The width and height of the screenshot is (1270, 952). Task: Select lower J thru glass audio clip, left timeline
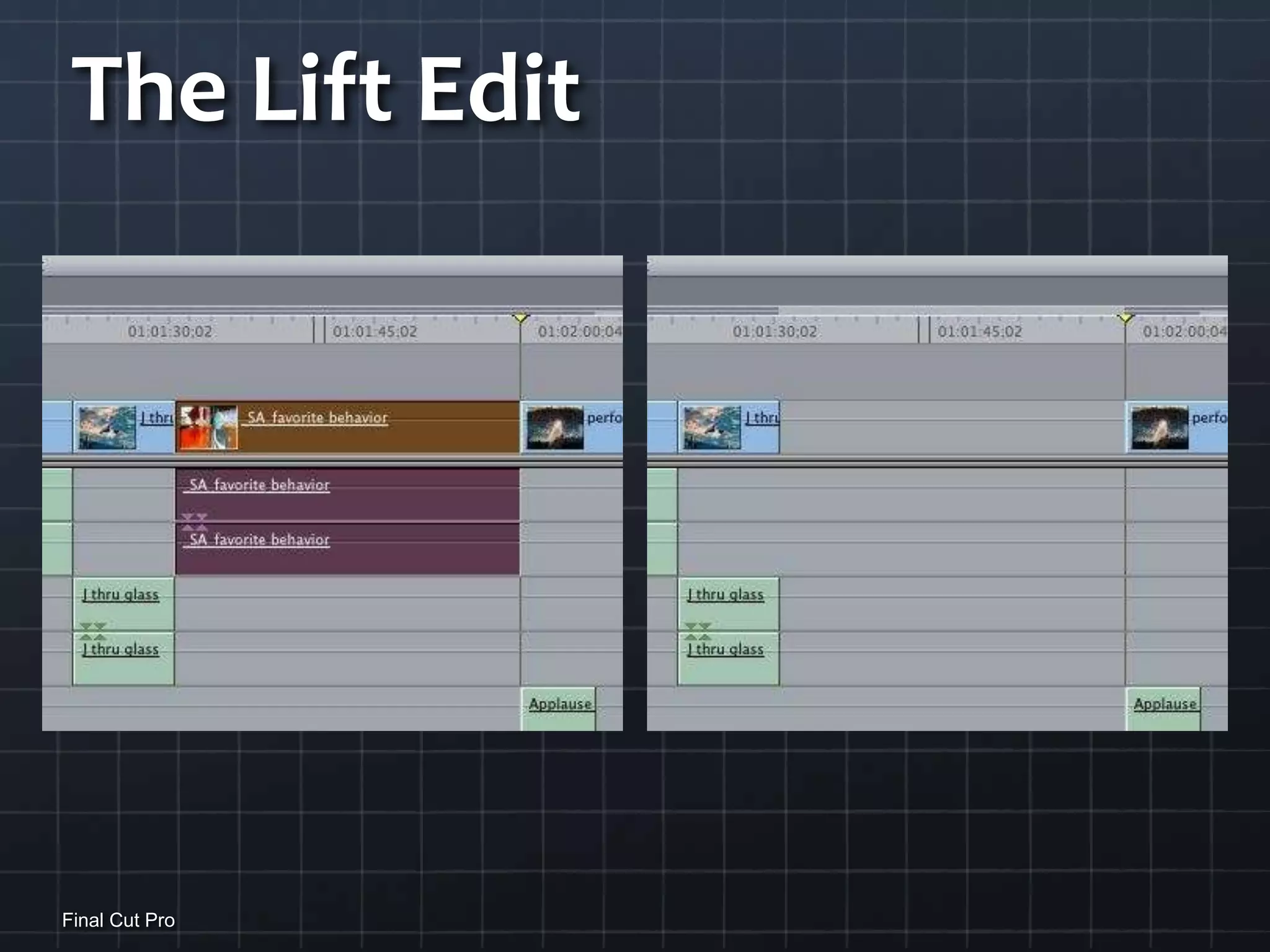click(x=124, y=658)
